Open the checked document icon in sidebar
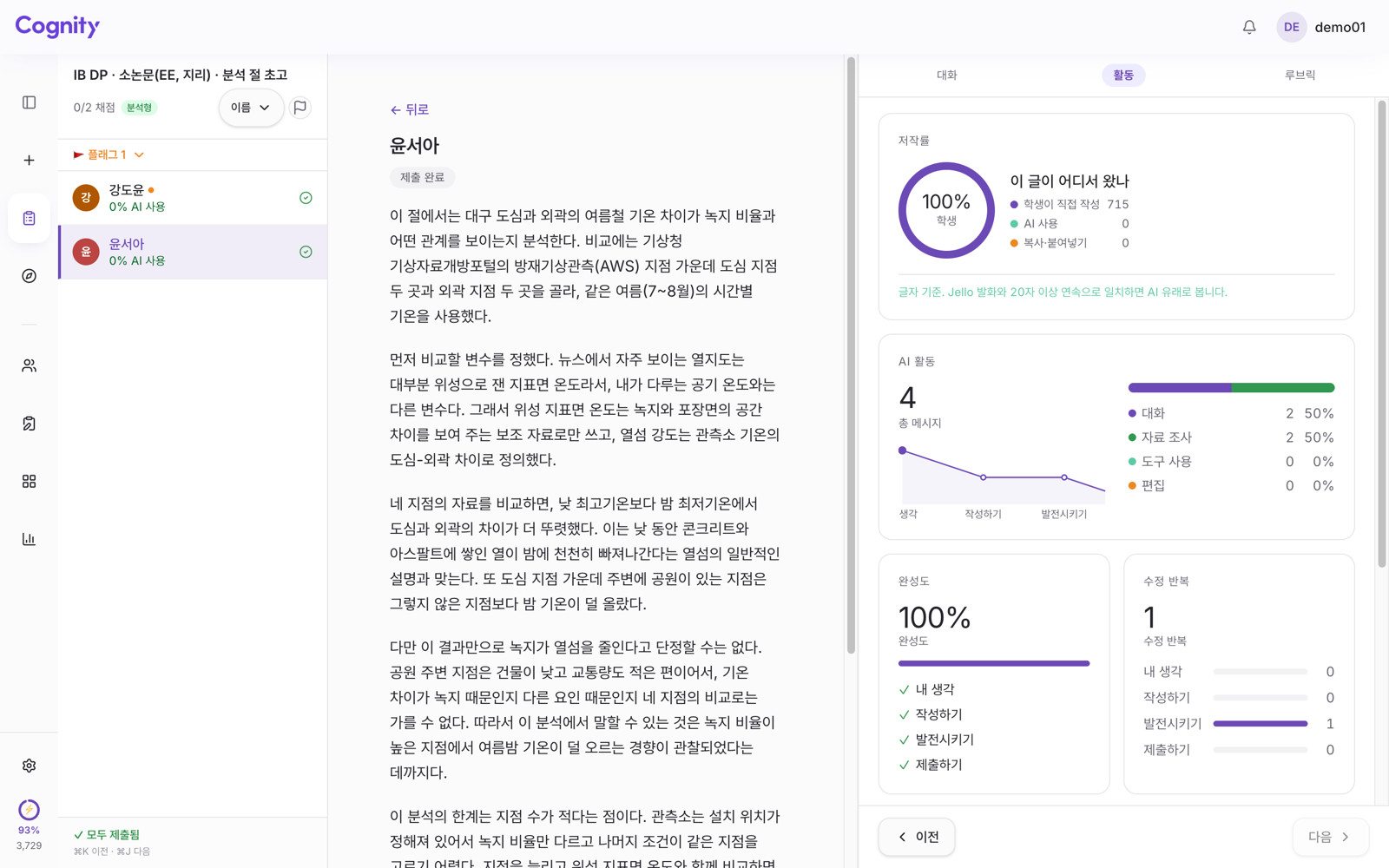 [x=29, y=424]
